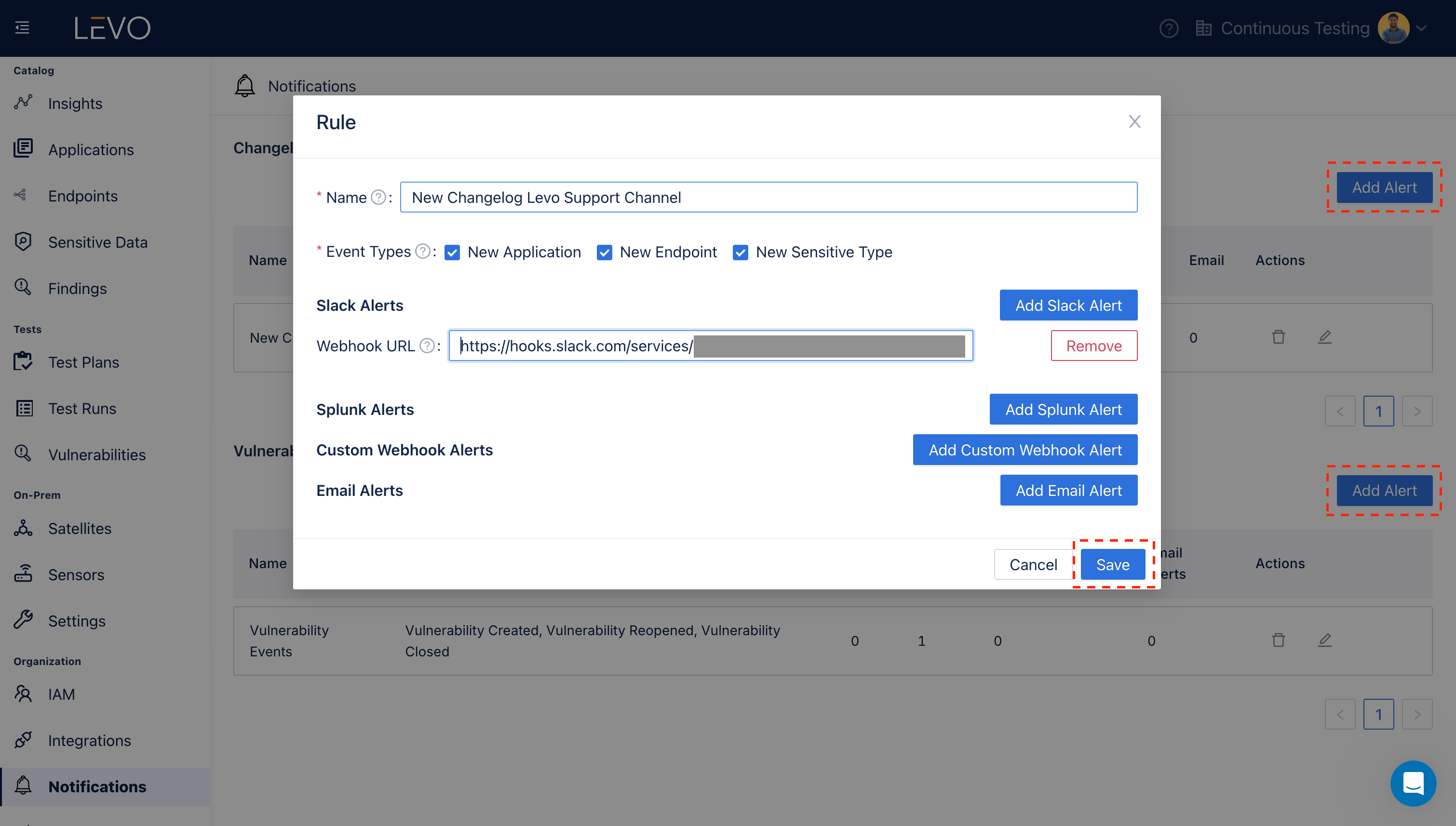Click Add Splunk Alert button
The width and height of the screenshot is (1456, 826).
tap(1063, 409)
